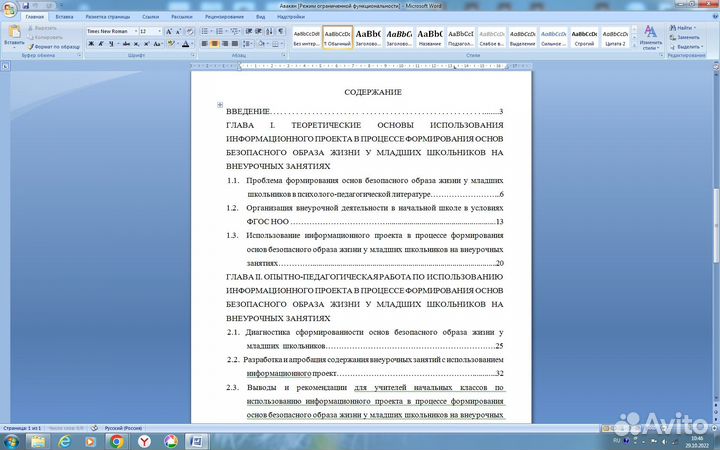Increase font size with grow icon

pyautogui.click(x=169, y=31)
